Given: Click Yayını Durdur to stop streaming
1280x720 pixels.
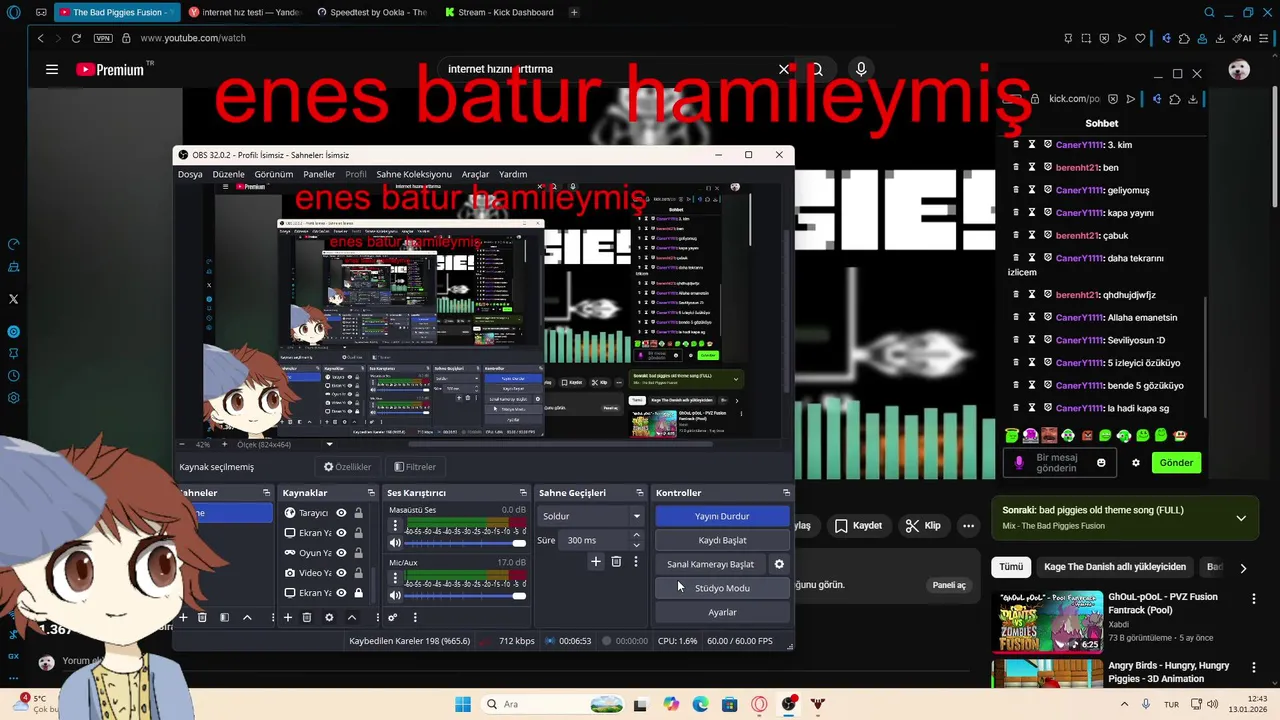Looking at the screenshot, I should 722,516.
